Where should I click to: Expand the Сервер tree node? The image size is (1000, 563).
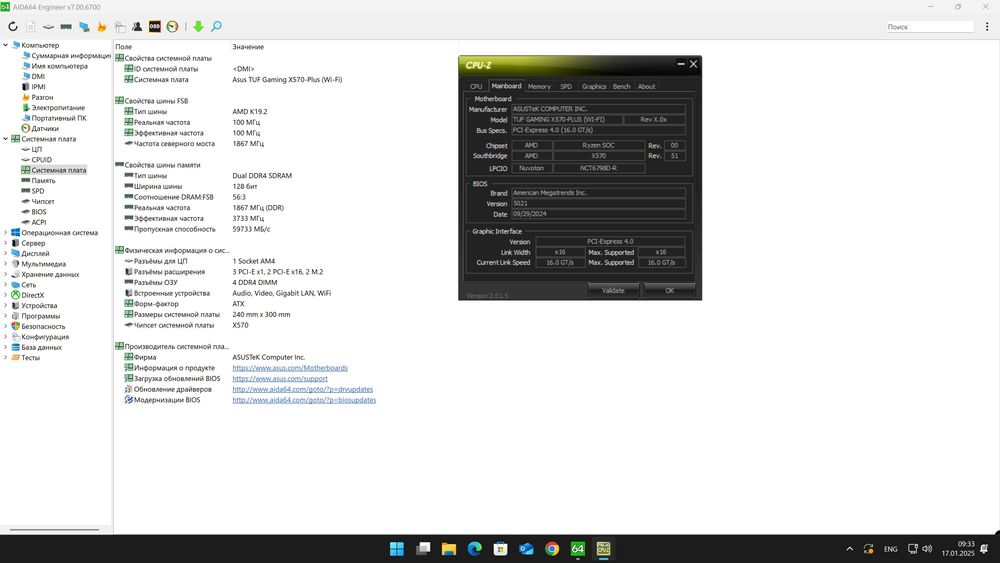tap(6, 243)
